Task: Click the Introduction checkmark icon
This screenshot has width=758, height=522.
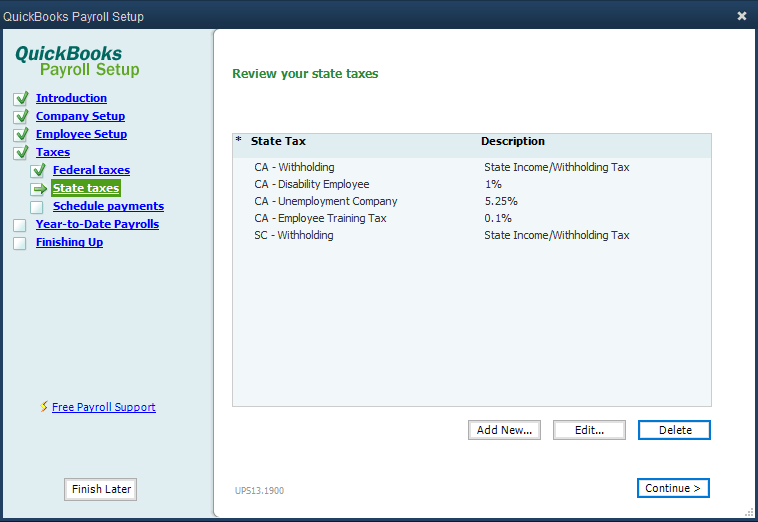Action: click(21, 99)
